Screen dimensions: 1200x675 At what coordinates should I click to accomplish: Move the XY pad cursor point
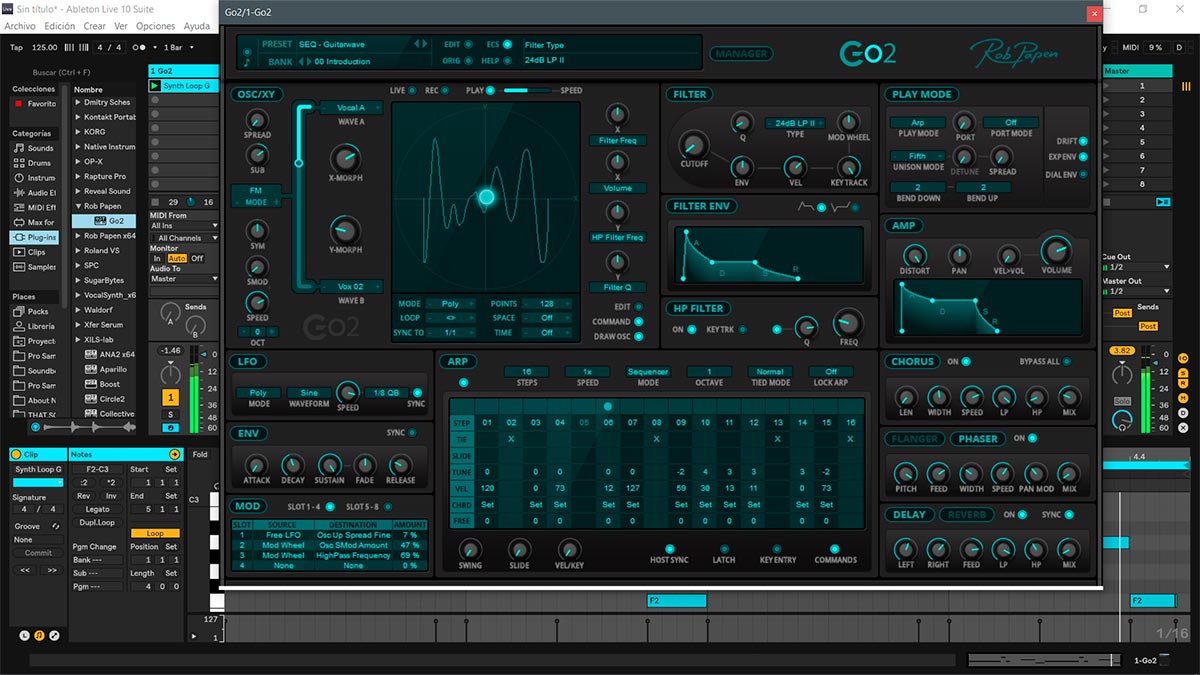(x=486, y=197)
